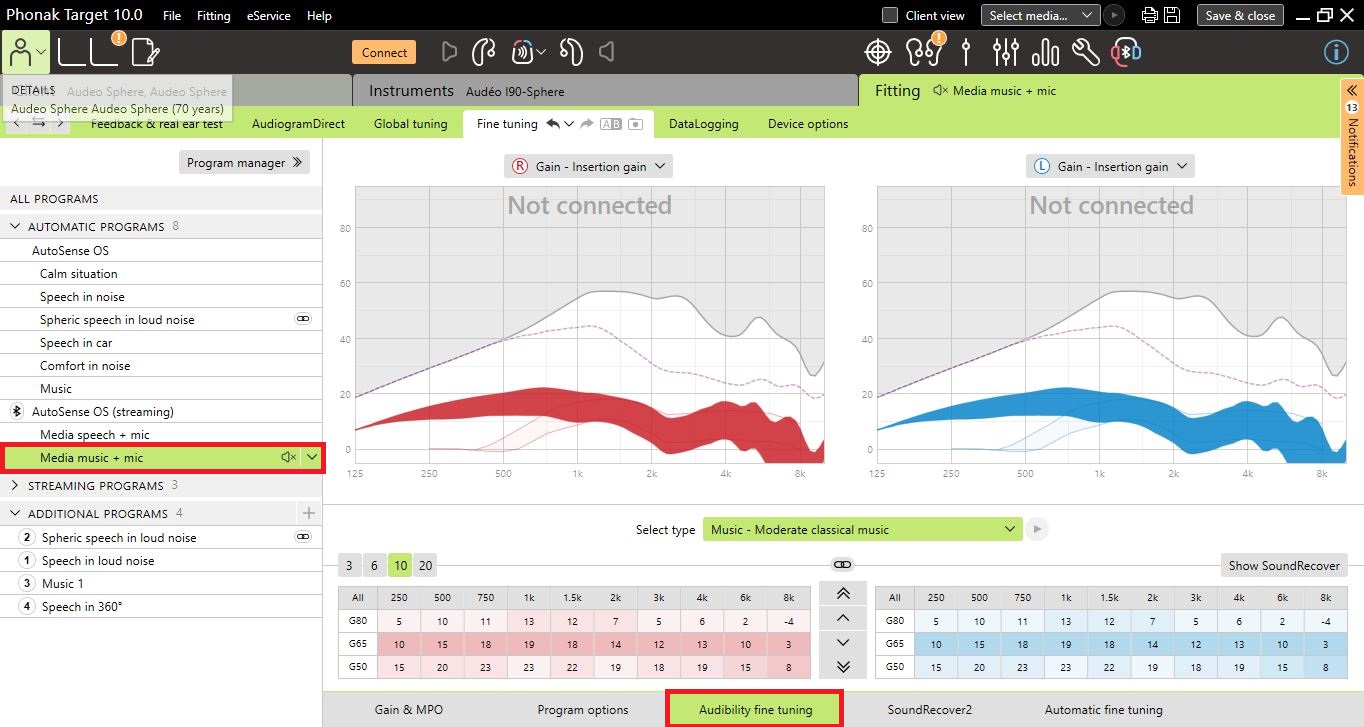Open the device options wrench icon
1364x727 pixels.
1086,52
